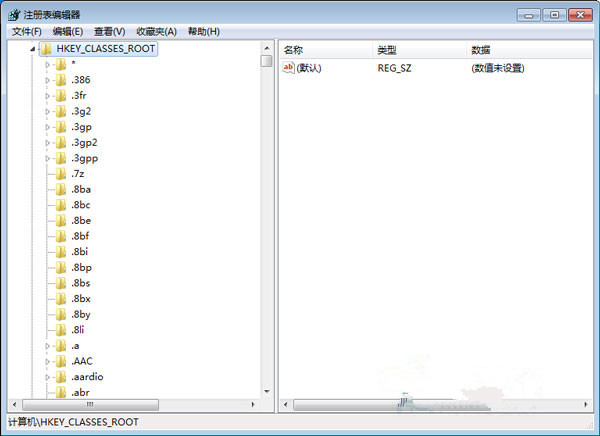Click the folder icon for .8ba
Image resolution: width=600 pixels, height=436 pixels.
[61, 189]
